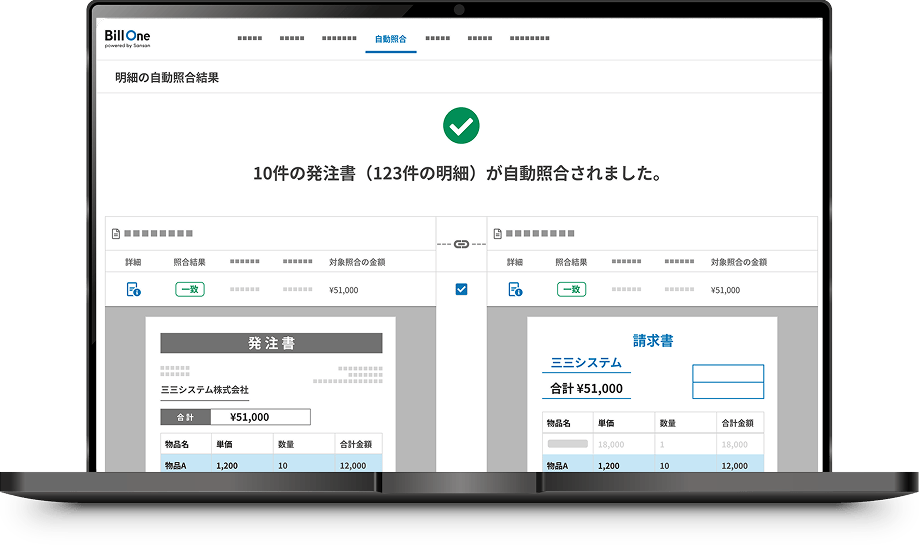Image resolution: width=920 pixels, height=552 pixels.
Task: Open detail icon in invoice row
Action: 515,289
